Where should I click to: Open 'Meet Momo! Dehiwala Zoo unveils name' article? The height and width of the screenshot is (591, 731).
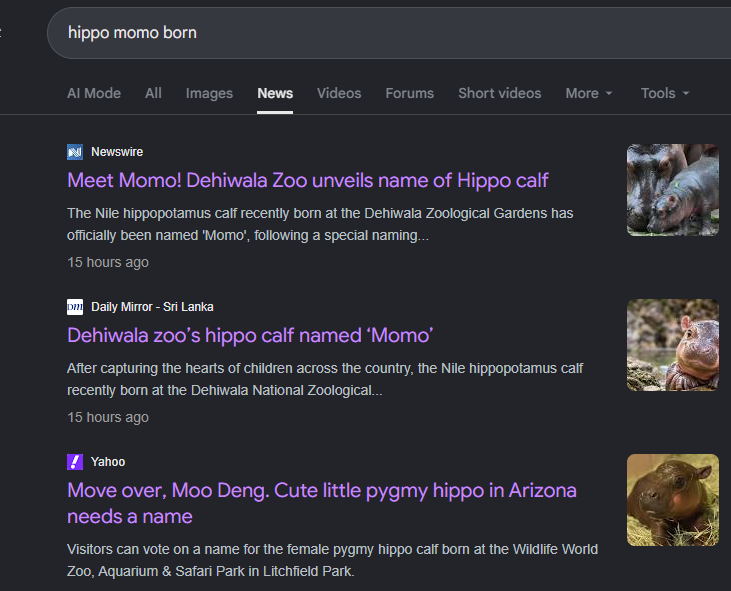coord(308,180)
